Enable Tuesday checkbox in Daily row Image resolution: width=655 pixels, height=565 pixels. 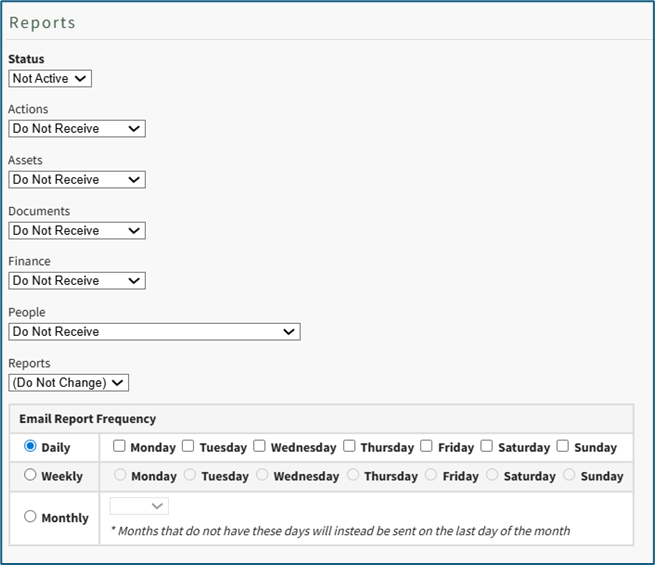click(189, 446)
